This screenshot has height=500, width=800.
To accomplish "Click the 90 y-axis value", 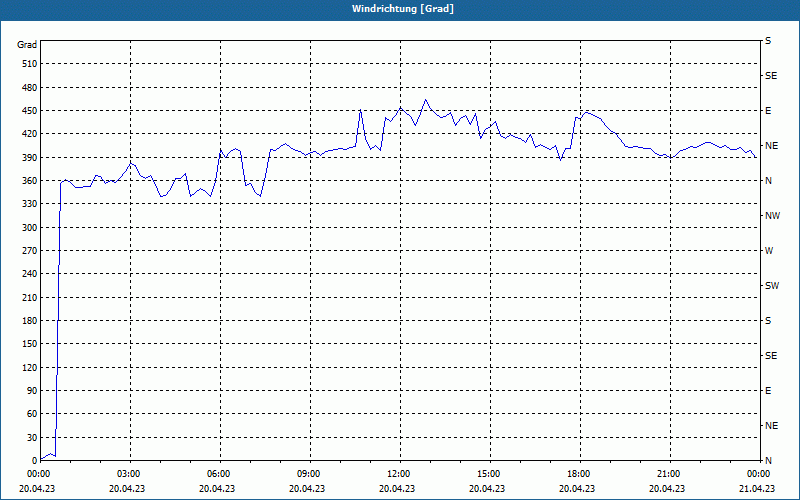I will pyautogui.click(x=32, y=391).
